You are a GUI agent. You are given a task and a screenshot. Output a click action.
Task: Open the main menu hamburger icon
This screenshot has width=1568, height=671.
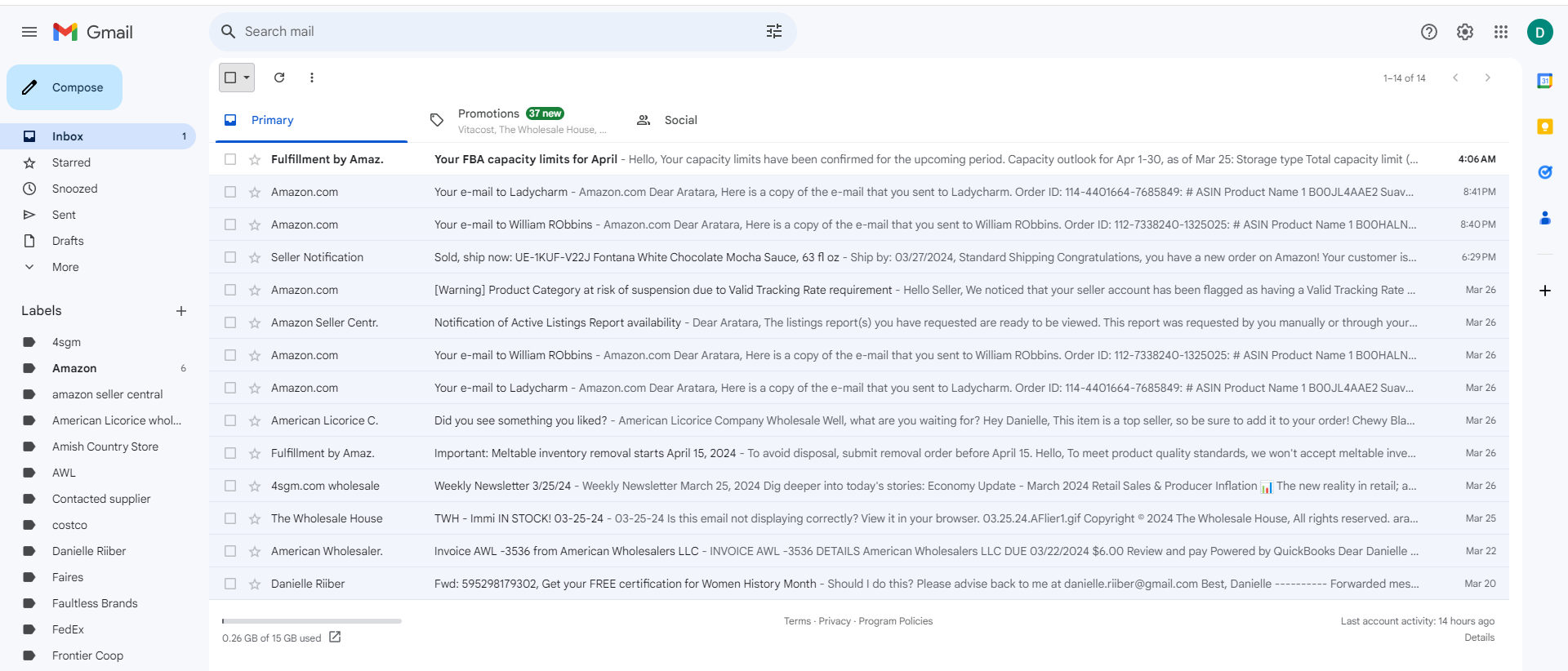29,32
